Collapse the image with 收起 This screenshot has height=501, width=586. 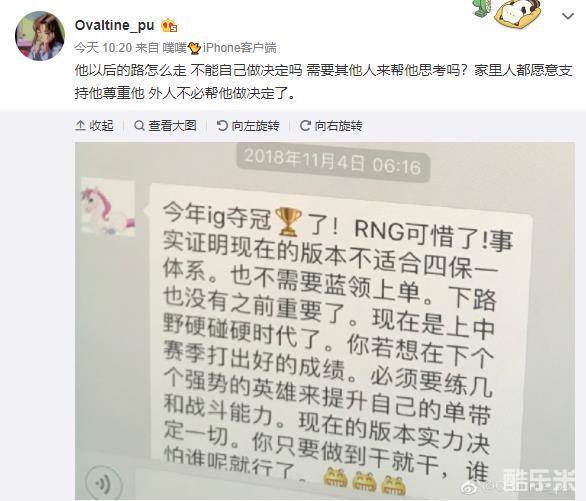pos(95,126)
